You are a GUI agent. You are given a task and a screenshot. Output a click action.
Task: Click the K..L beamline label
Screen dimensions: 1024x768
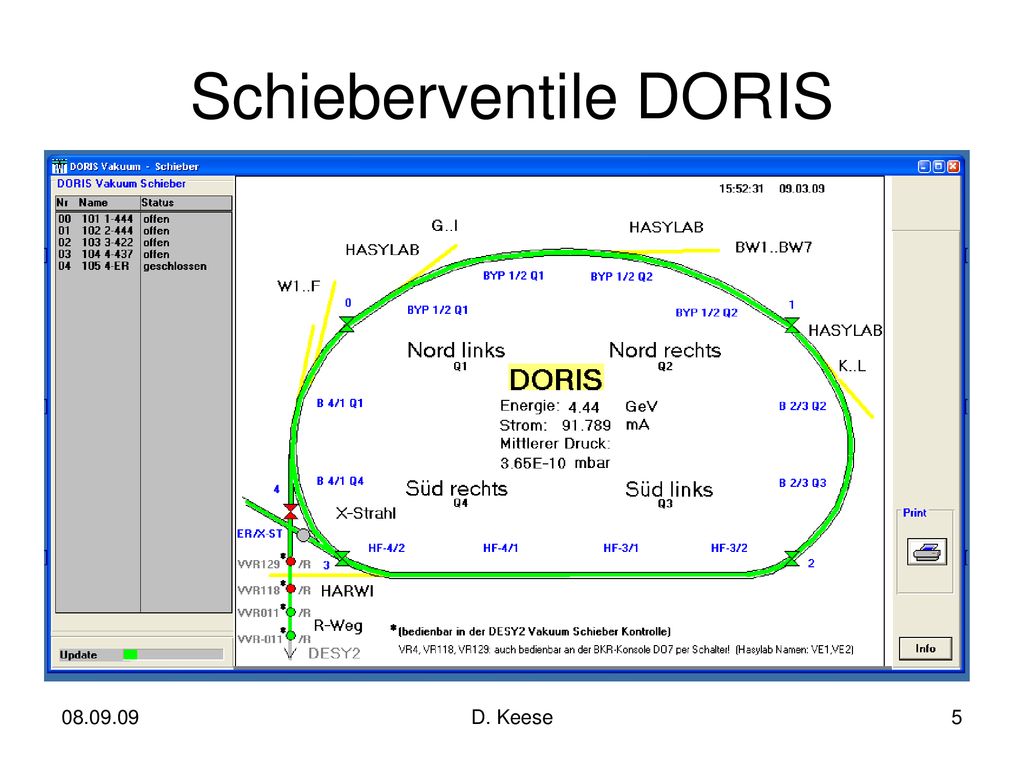(852, 366)
